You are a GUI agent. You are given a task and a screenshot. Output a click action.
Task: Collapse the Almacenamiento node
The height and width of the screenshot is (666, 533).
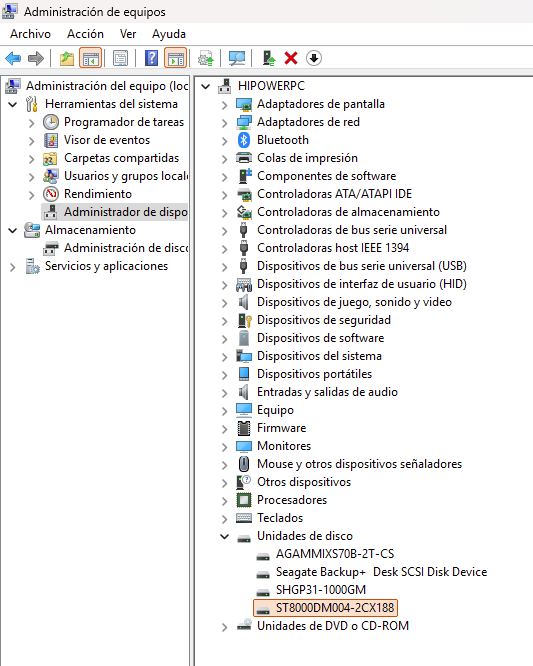pyautogui.click(x=13, y=231)
